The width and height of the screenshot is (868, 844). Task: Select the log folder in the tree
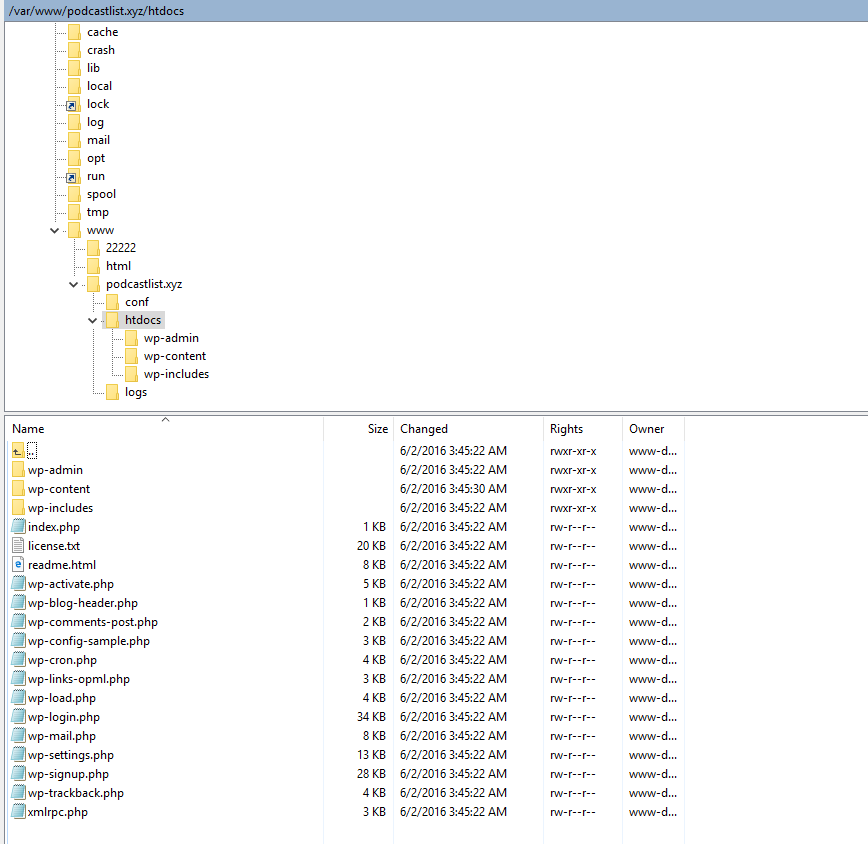click(x=95, y=122)
